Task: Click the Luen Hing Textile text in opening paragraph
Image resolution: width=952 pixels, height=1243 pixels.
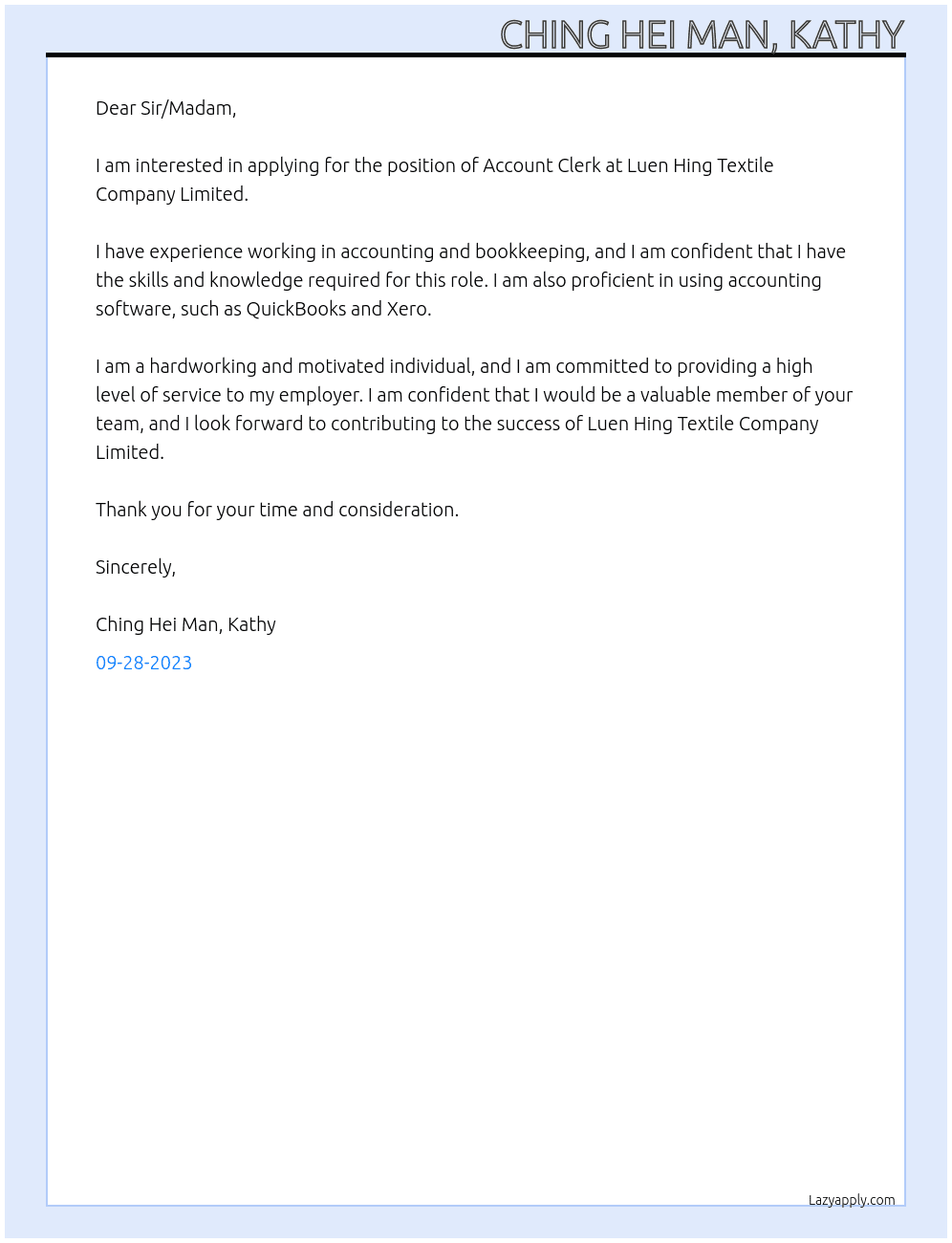Action: pos(700,165)
